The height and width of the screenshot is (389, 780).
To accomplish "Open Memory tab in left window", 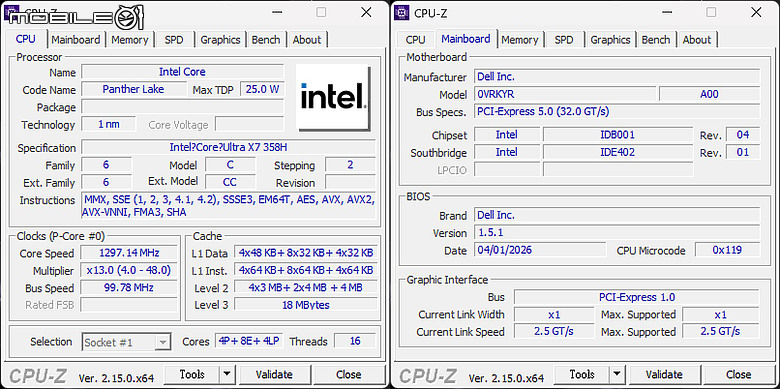I will click(x=129, y=40).
